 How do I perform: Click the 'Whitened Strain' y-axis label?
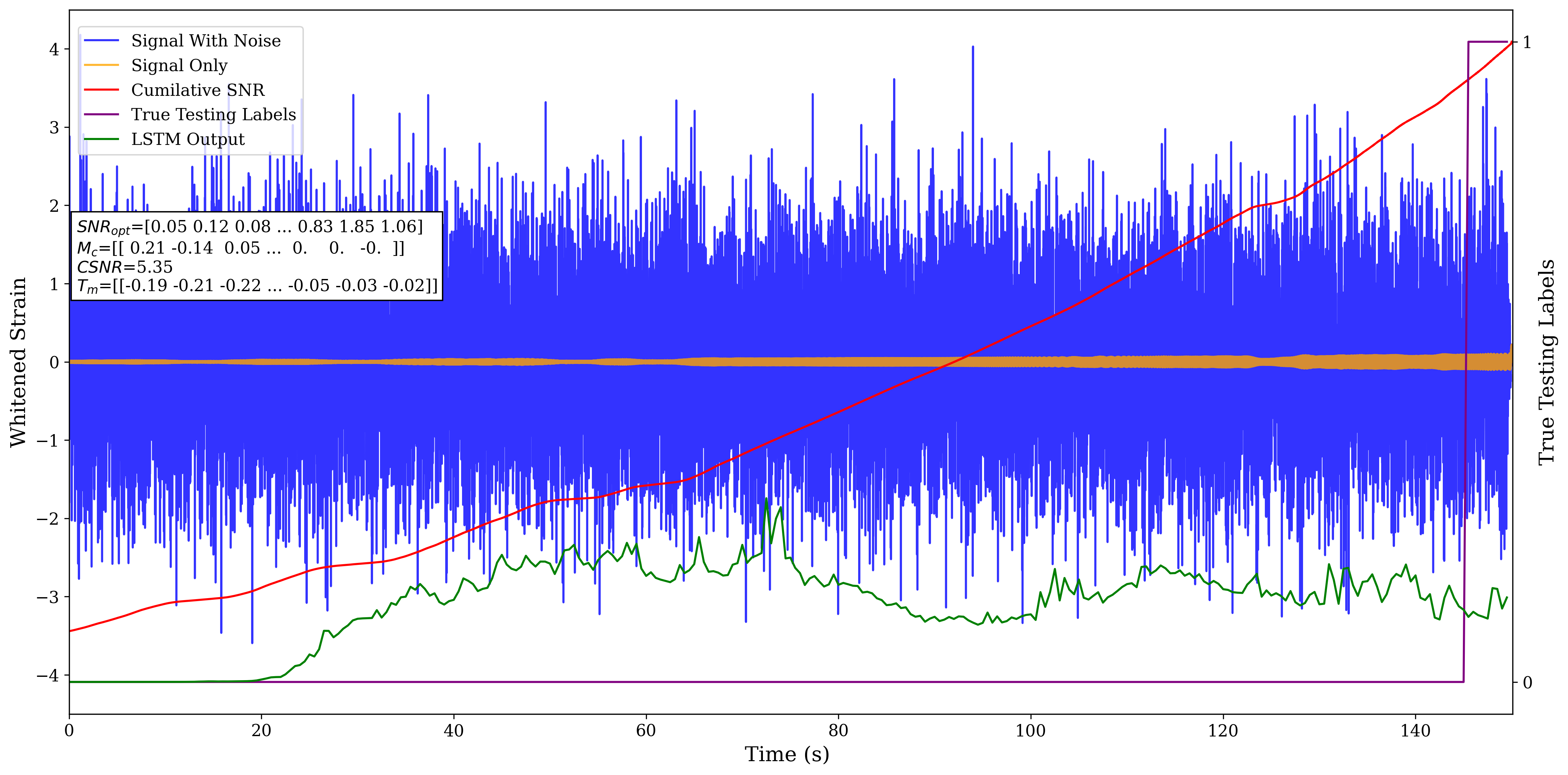pos(18,362)
